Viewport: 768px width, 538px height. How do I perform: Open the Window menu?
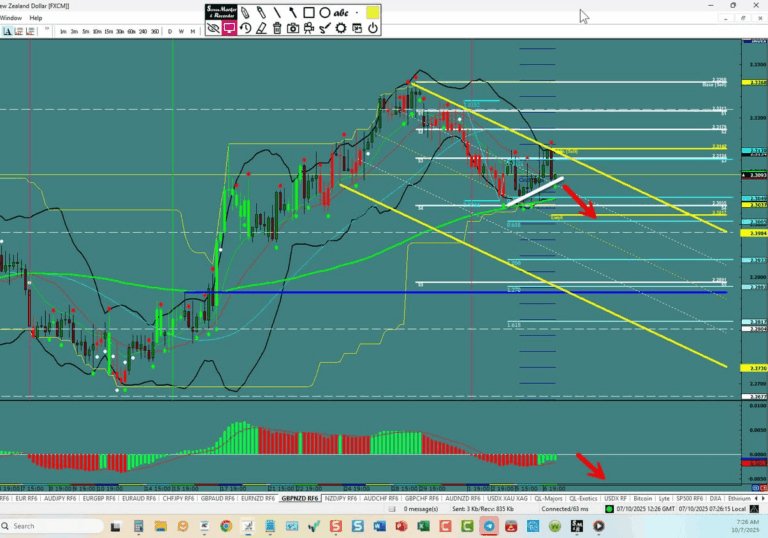(x=11, y=18)
